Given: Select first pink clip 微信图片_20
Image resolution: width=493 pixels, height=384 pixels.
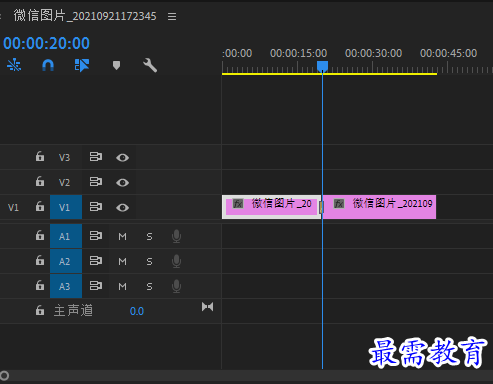Looking at the screenshot, I should coord(271,207).
